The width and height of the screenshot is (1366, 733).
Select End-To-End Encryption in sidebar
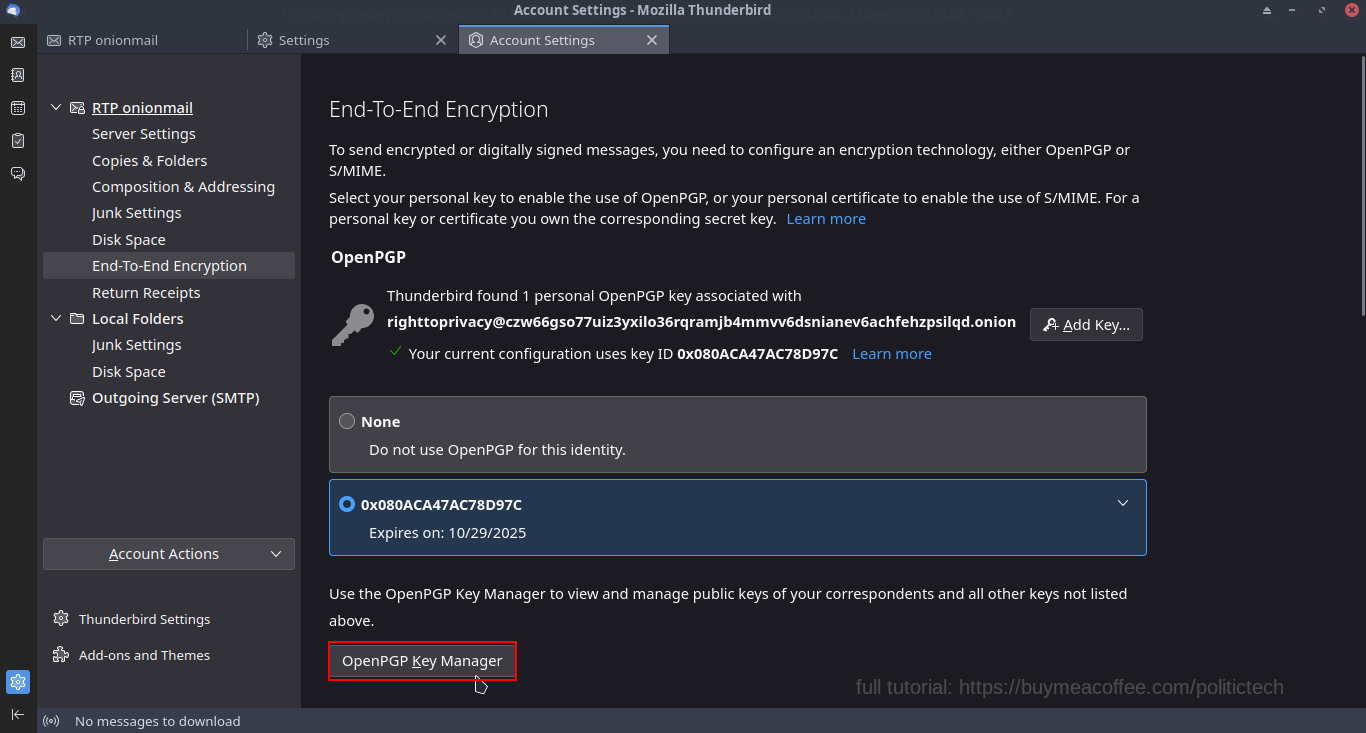tap(169, 266)
